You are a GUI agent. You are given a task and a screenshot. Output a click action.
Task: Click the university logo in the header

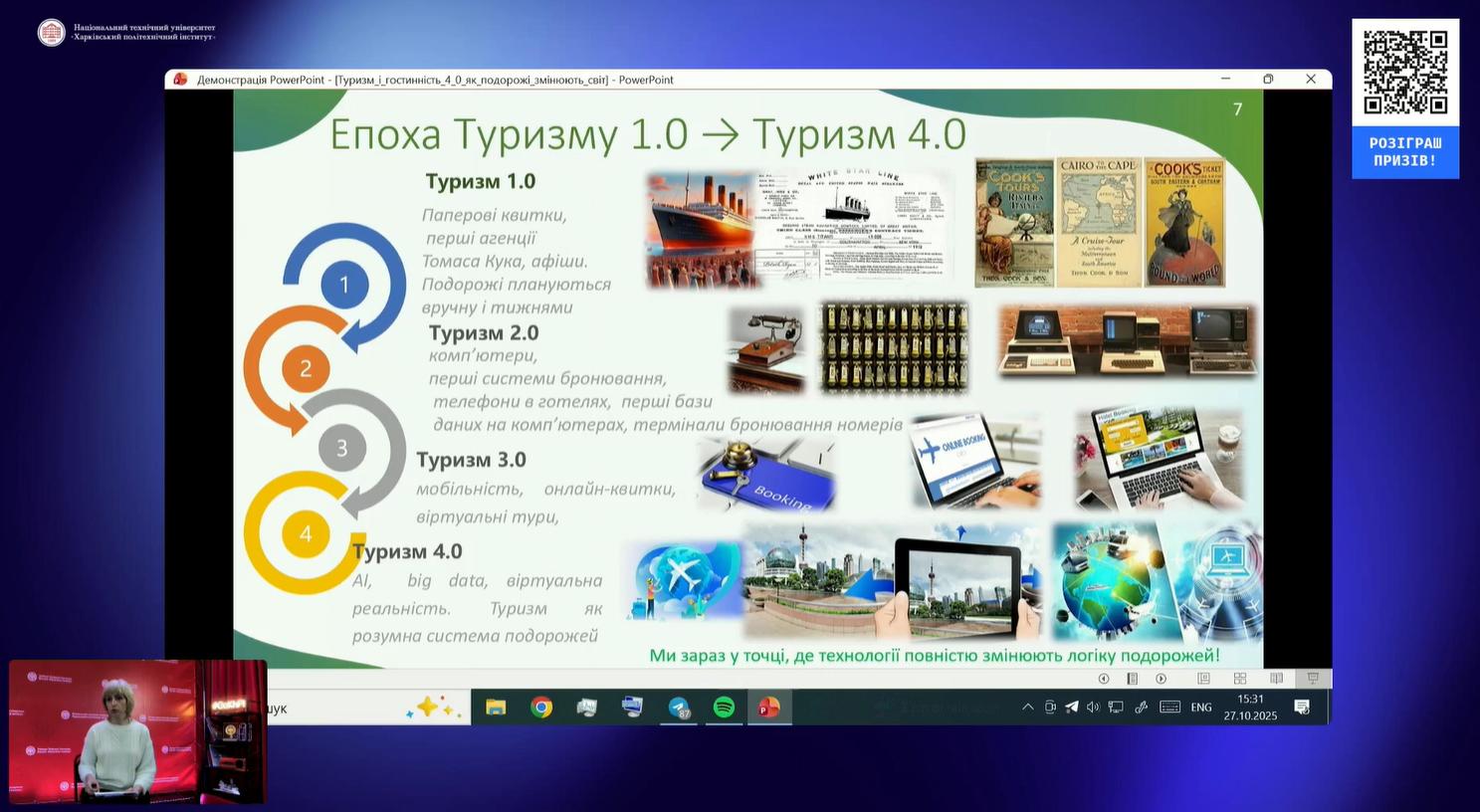pos(51,33)
